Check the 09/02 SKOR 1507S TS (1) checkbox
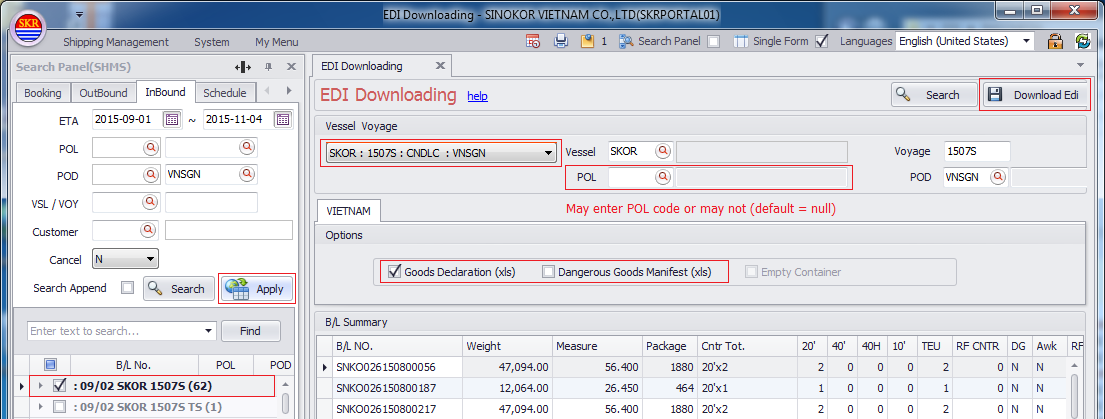The width and height of the screenshot is (1105, 419). click(60, 406)
